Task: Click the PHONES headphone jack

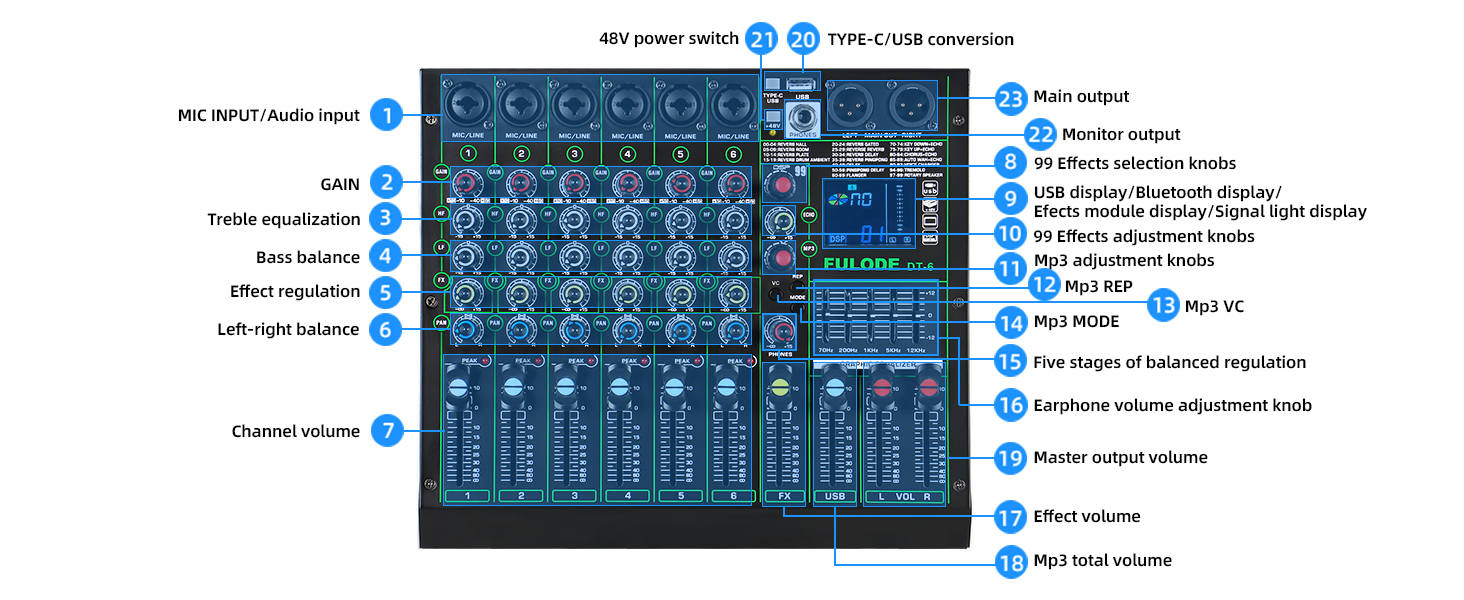Action: point(802,116)
